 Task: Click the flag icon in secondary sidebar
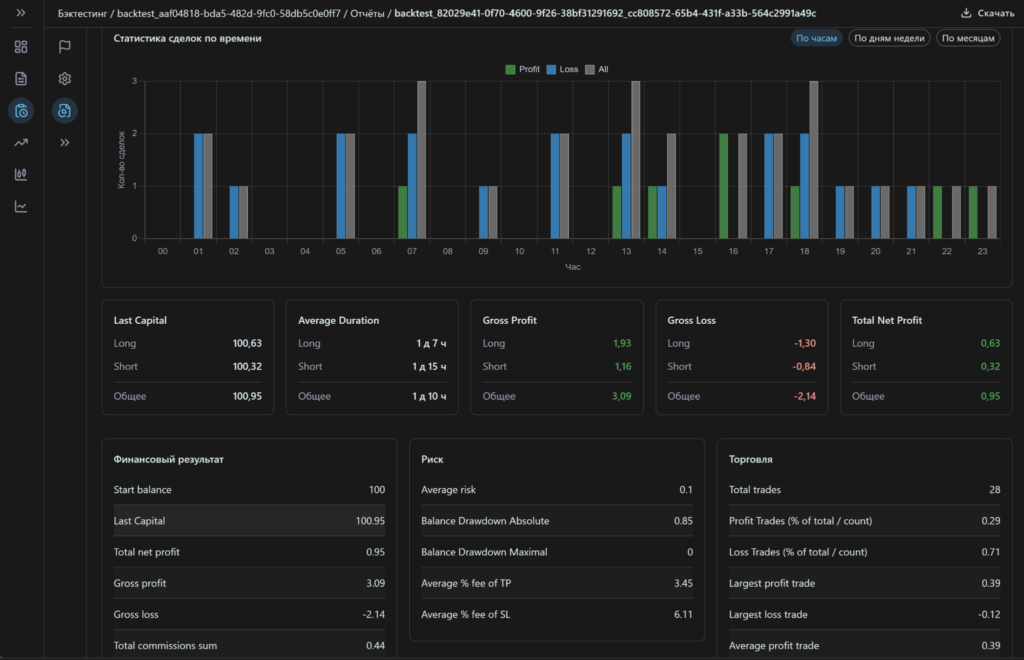[x=64, y=46]
